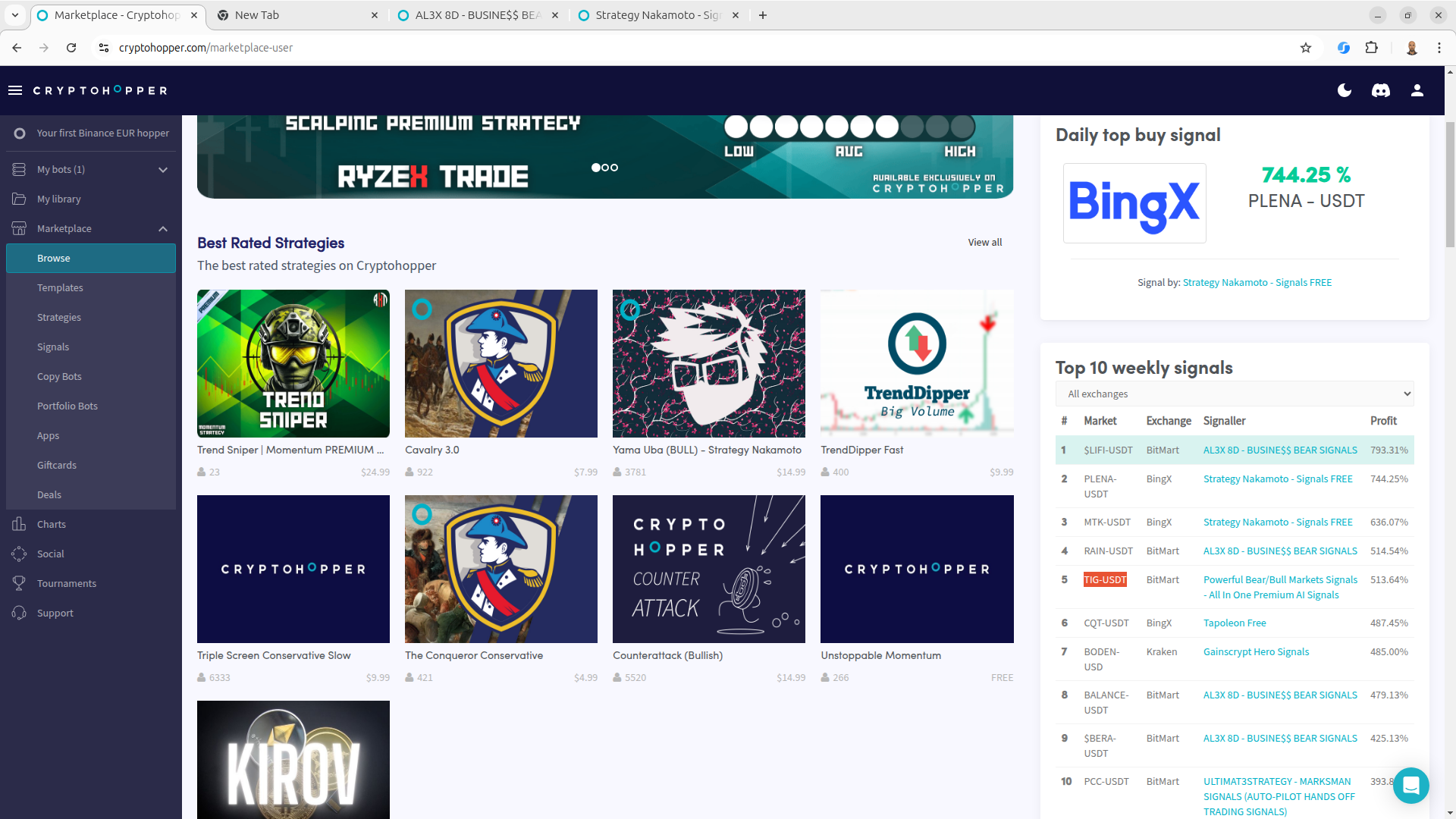The width and height of the screenshot is (1456, 819).
Task: Switch to AL3X 8D browser tab
Action: pyautogui.click(x=478, y=15)
